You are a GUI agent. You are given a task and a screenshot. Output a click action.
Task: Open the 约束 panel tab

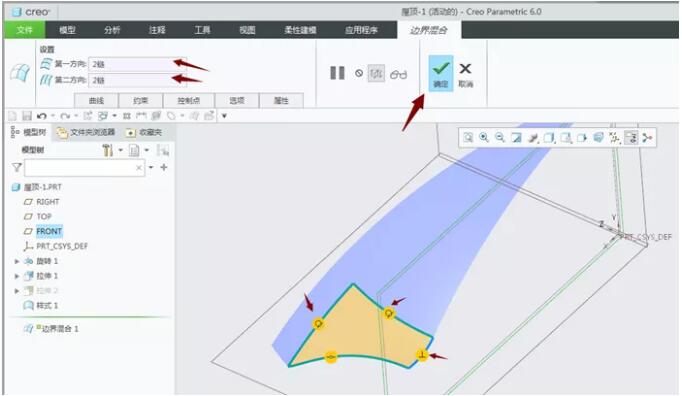coord(140,101)
